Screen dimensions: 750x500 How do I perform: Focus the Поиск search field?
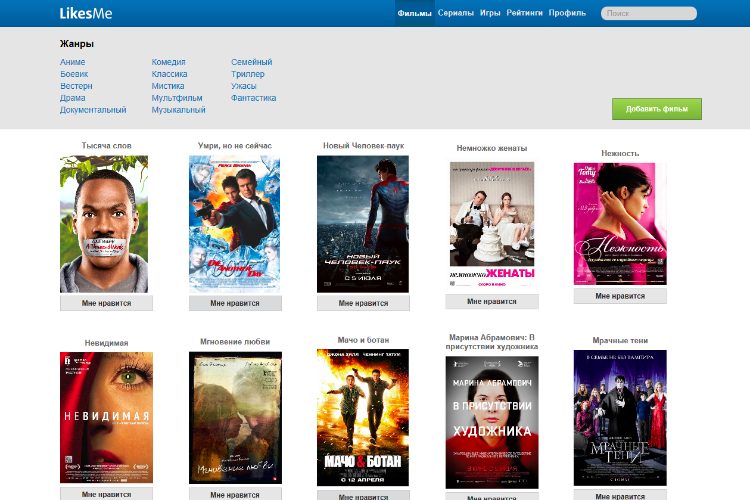(x=648, y=13)
